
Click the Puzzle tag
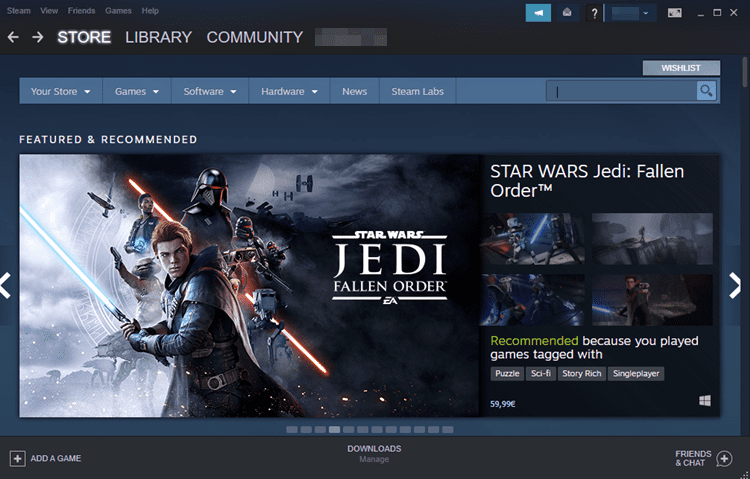point(507,374)
